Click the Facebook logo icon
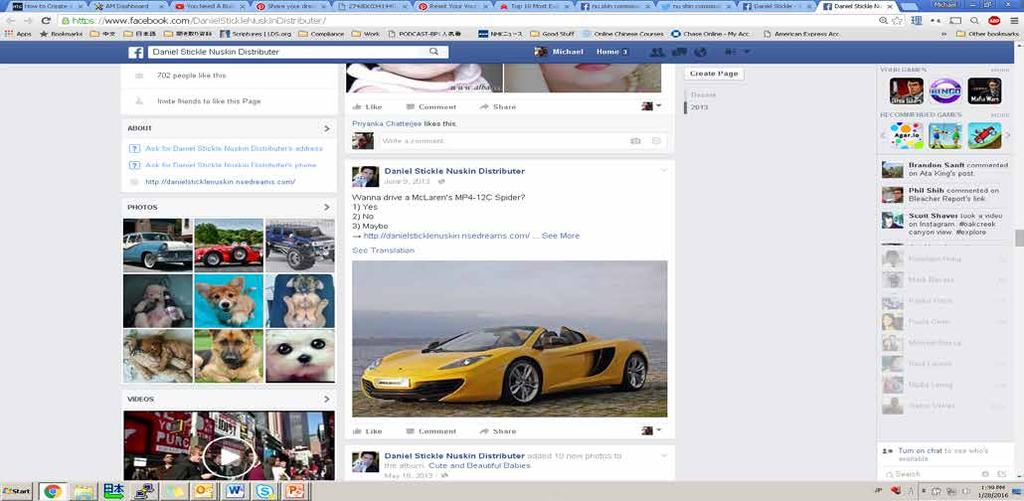Screen dimensions: 1024x501 pos(136,52)
